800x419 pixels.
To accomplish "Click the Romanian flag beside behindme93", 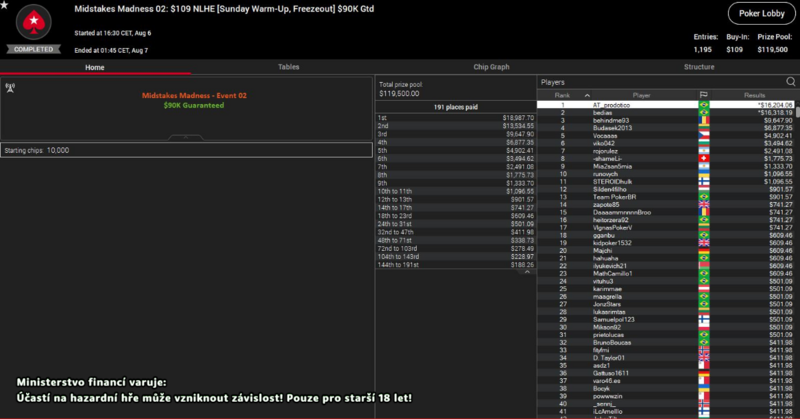I will (x=704, y=120).
